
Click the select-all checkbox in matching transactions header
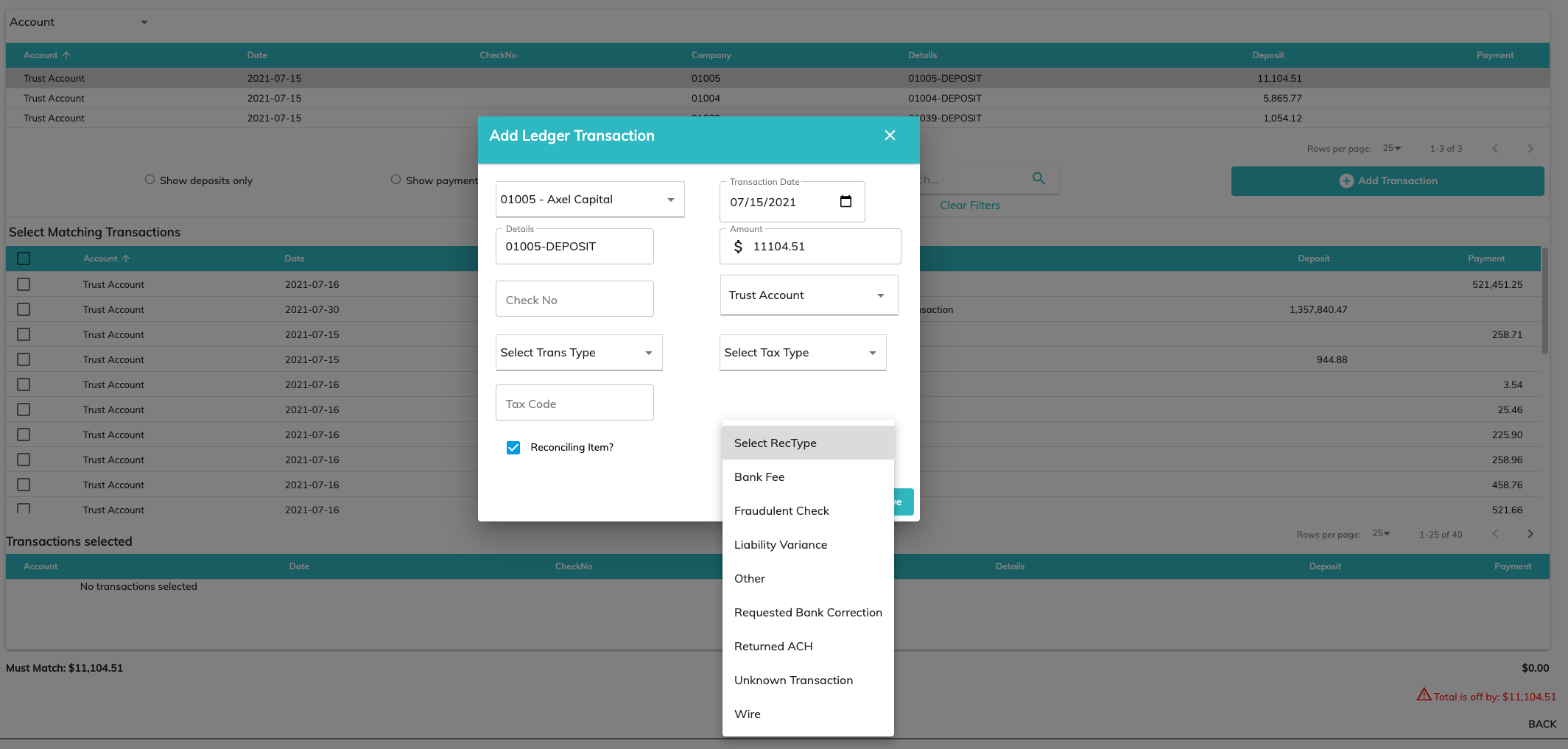click(x=24, y=259)
